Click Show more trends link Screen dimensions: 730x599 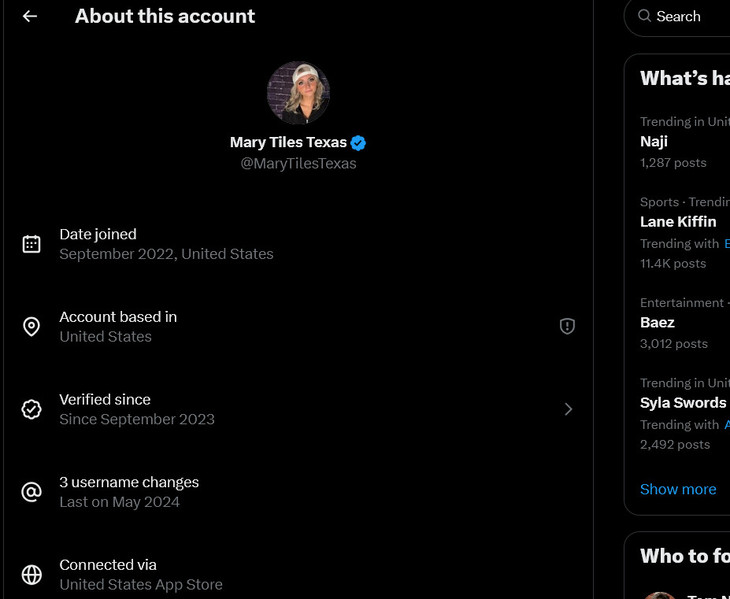[x=678, y=489]
